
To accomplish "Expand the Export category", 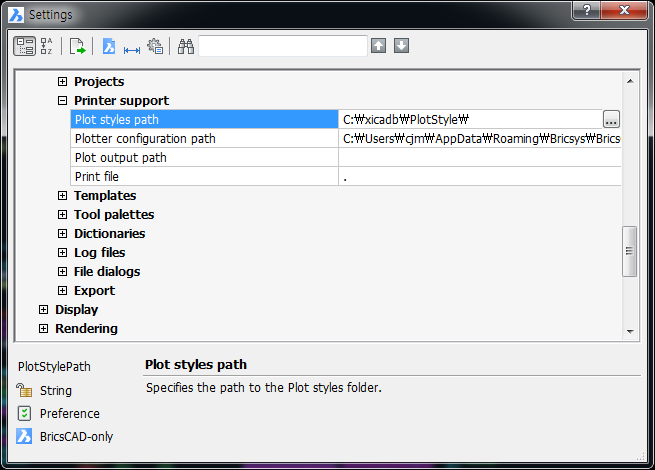I will 62,290.
